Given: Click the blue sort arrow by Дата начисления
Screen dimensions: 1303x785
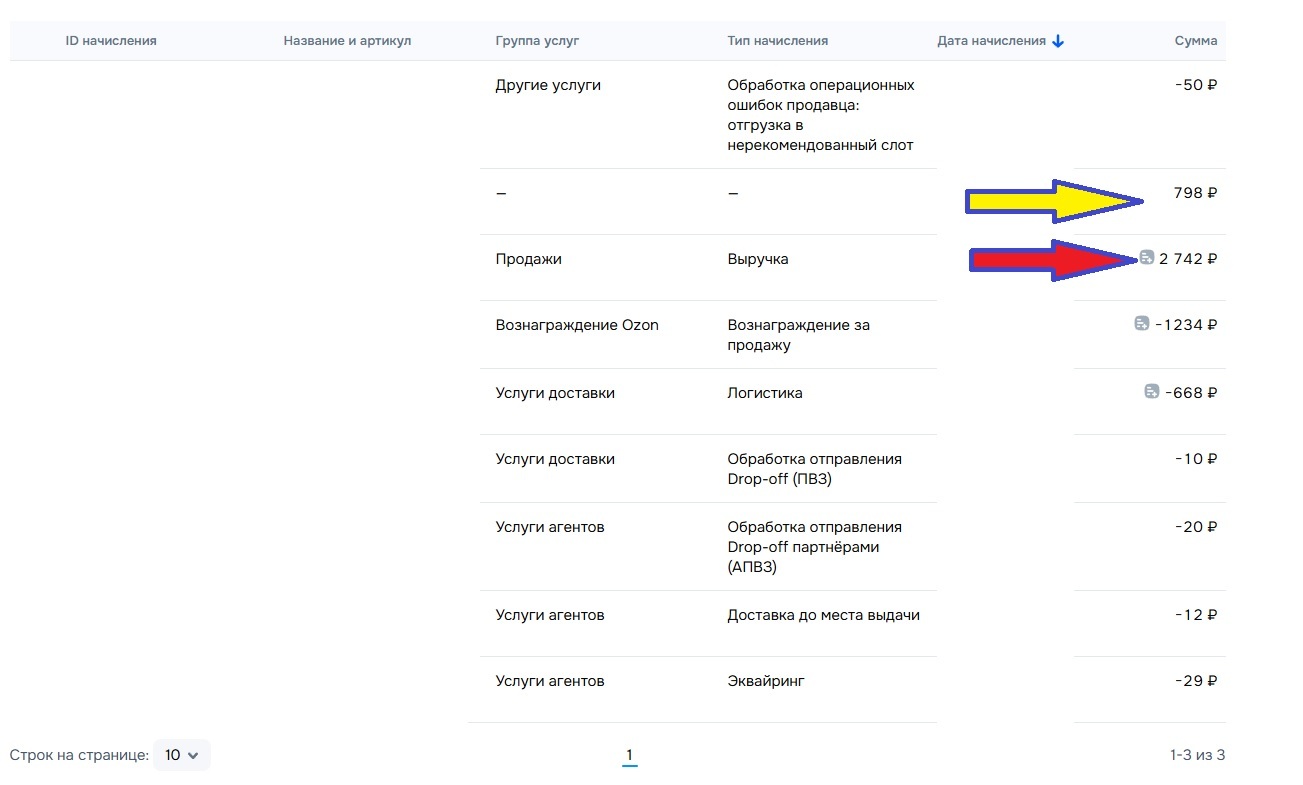Looking at the screenshot, I should click(1058, 41).
